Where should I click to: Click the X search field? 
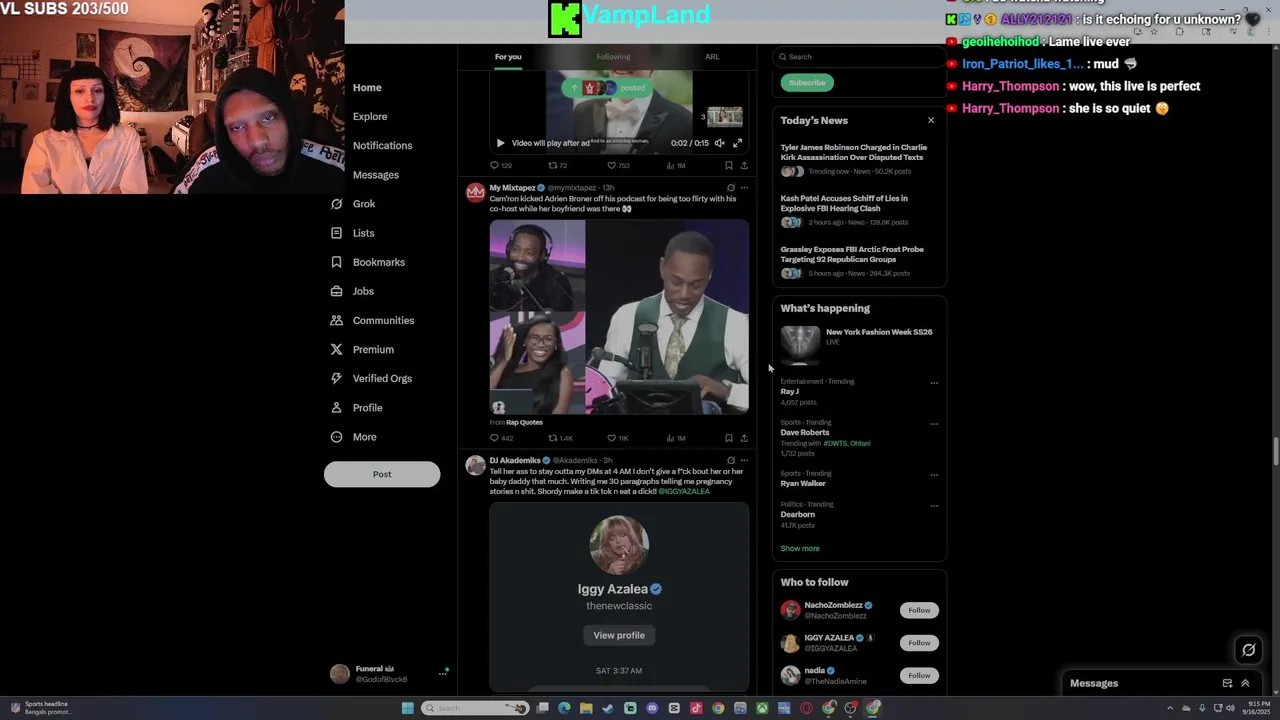click(858, 57)
